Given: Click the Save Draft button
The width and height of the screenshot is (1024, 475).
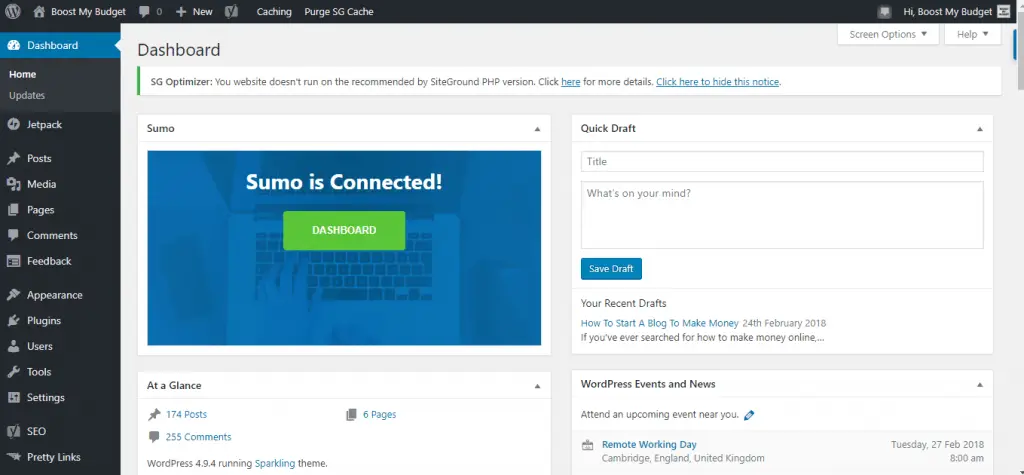Looking at the screenshot, I should pos(611,269).
